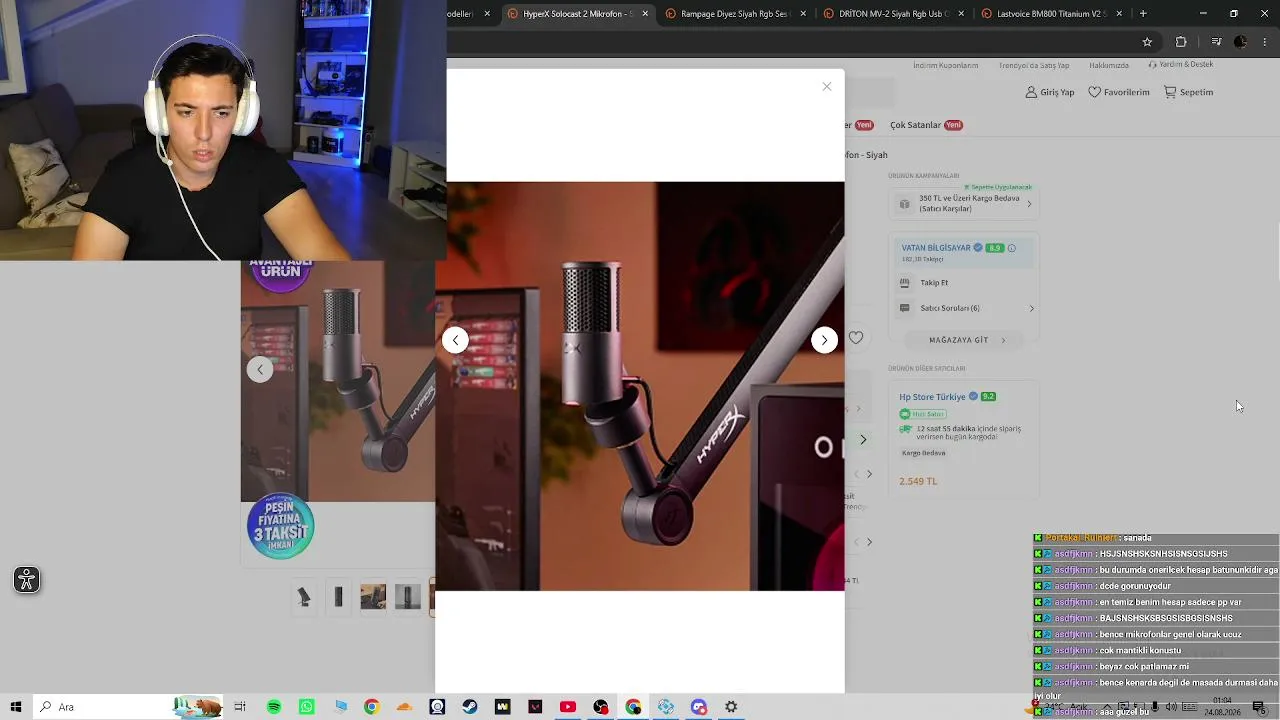Add the product to favorites with the heart
Viewport: 1280px width, 720px height.
coord(856,338)
